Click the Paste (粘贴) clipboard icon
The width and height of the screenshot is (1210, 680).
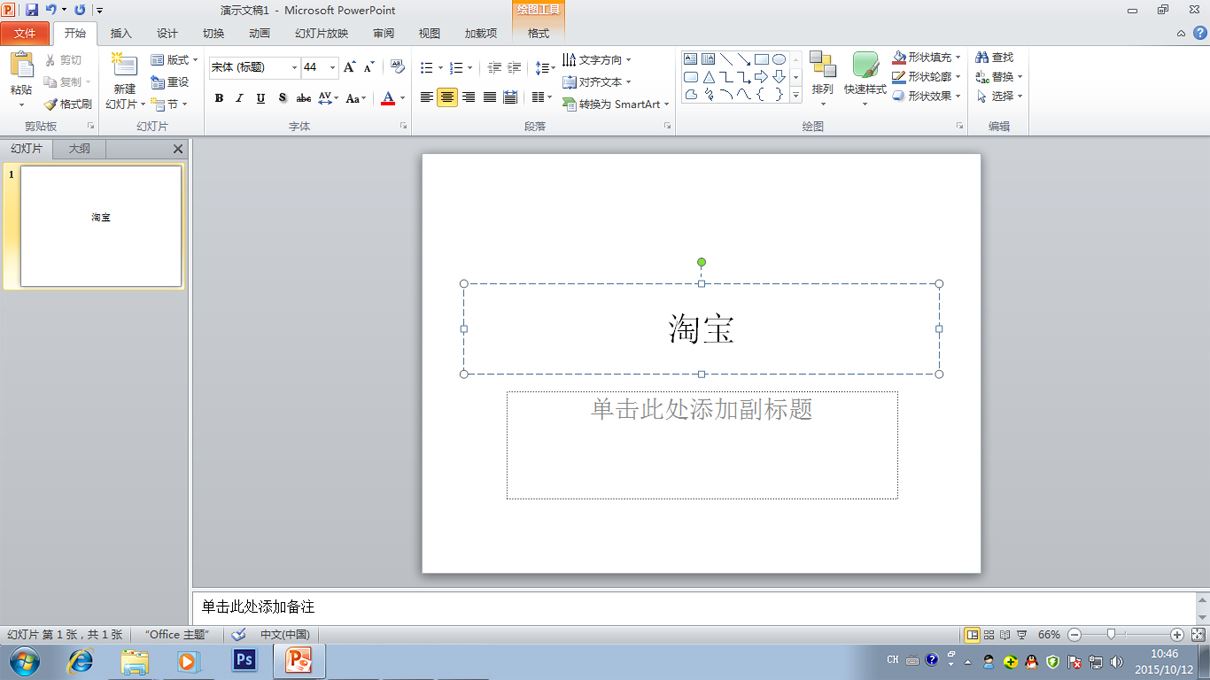click(21, 65)
